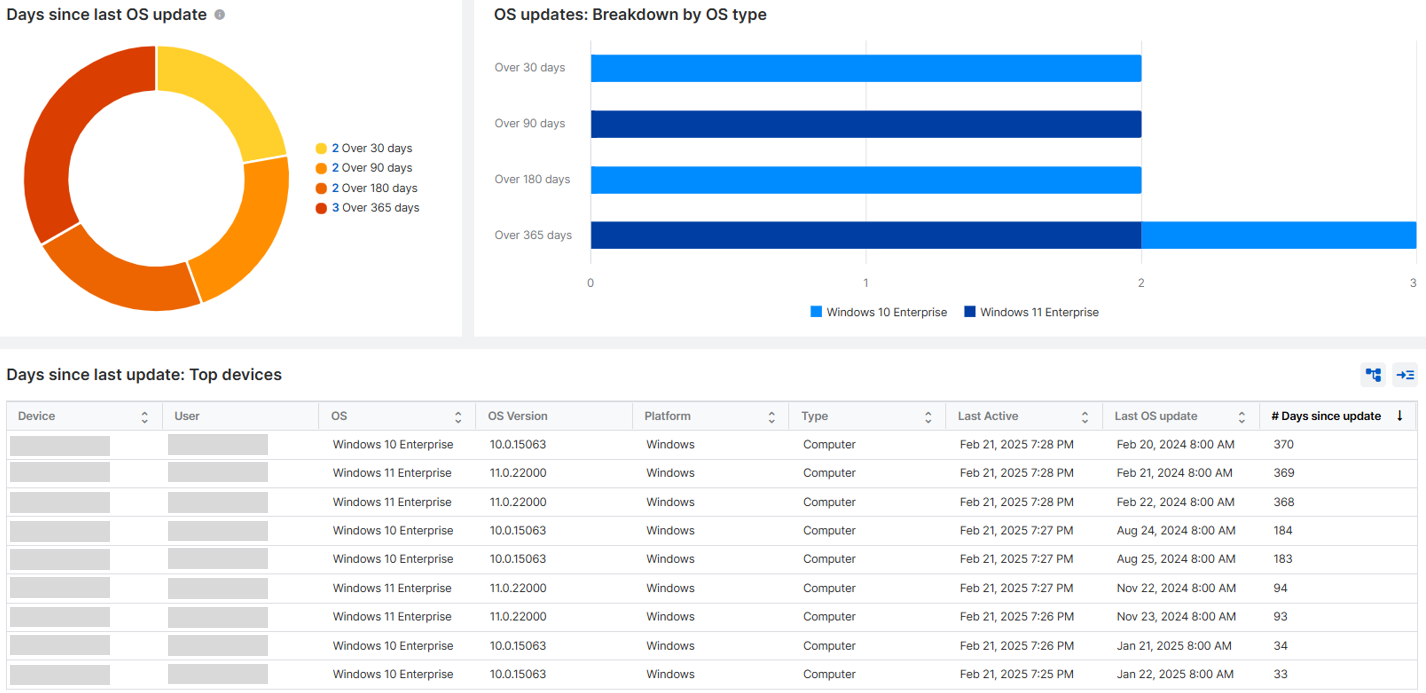The height and width of the screenshot is (693, 1426).
Task: Click the User column header
Action: pos(187,416)
